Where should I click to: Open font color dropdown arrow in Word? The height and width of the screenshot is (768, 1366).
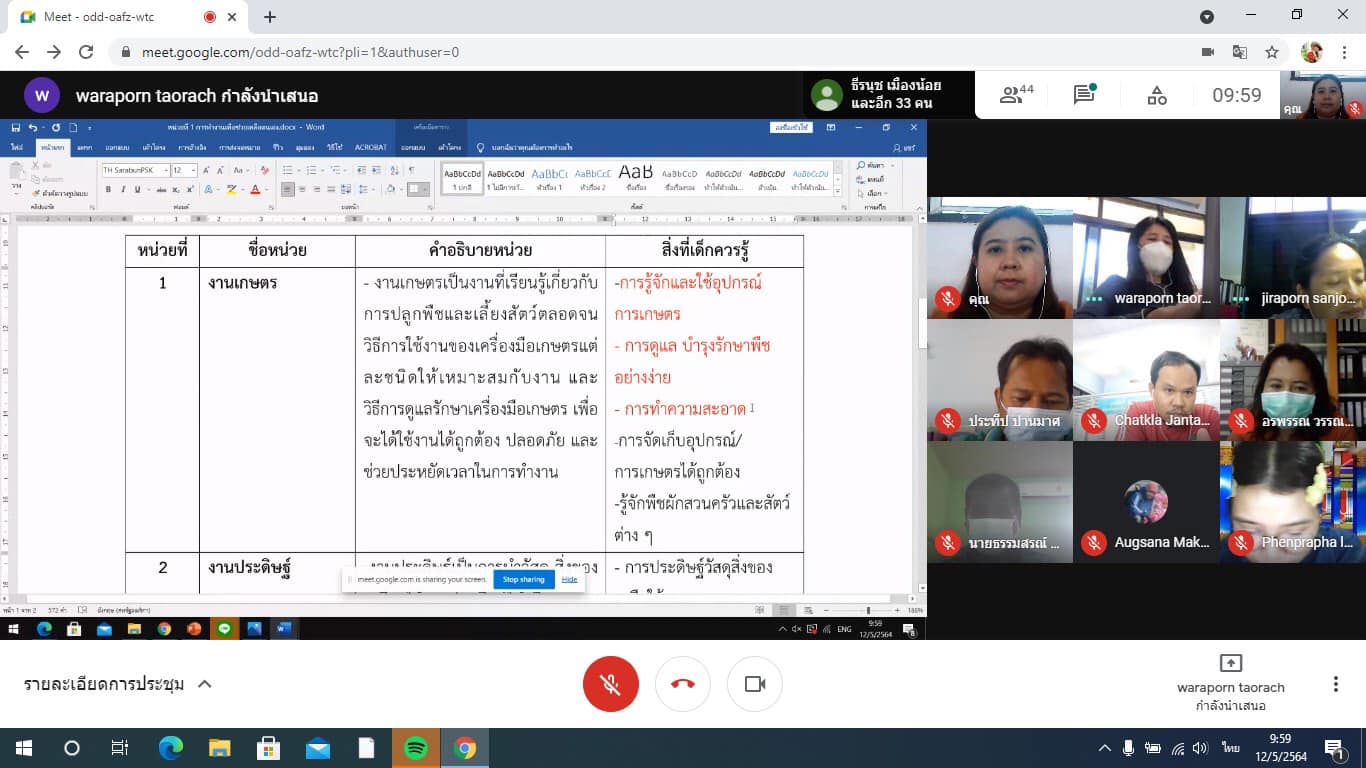coord(266,189)
